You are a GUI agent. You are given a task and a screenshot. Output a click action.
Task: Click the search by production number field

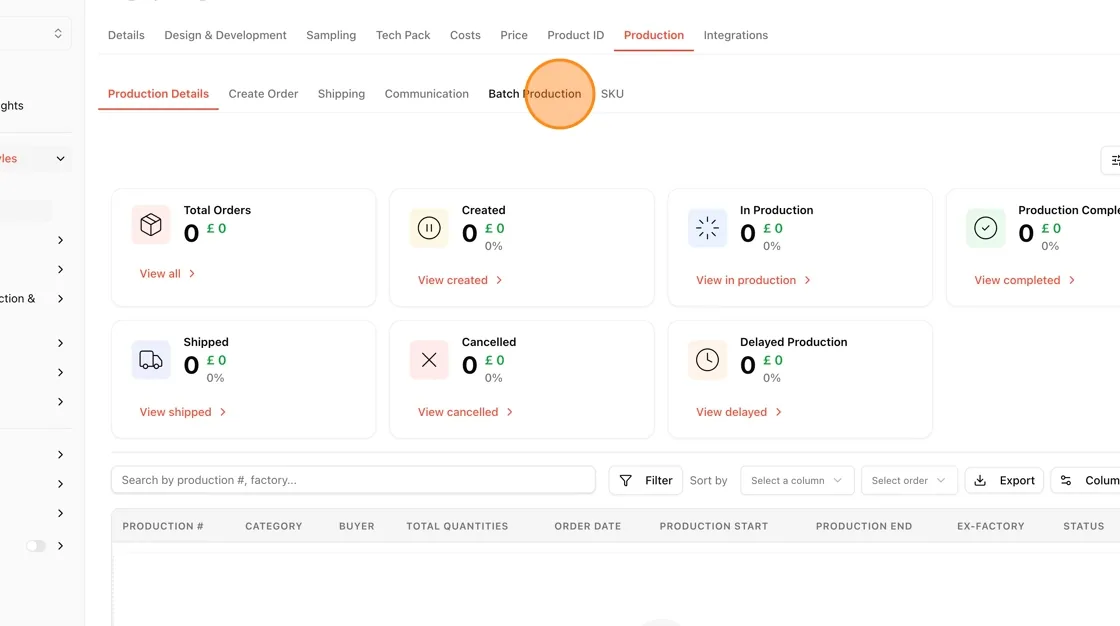point(353,480)
